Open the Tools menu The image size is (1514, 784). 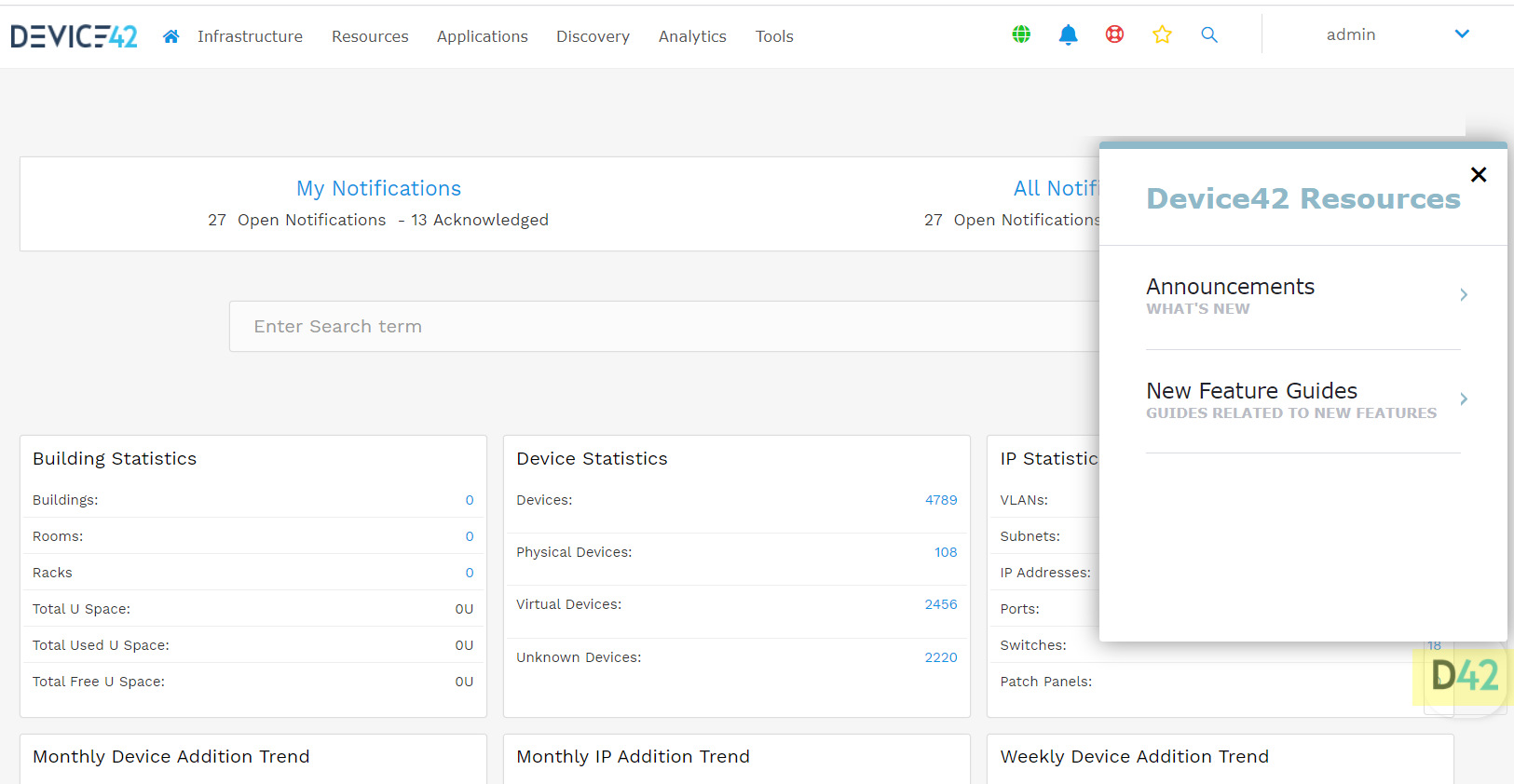pos(774,36)
